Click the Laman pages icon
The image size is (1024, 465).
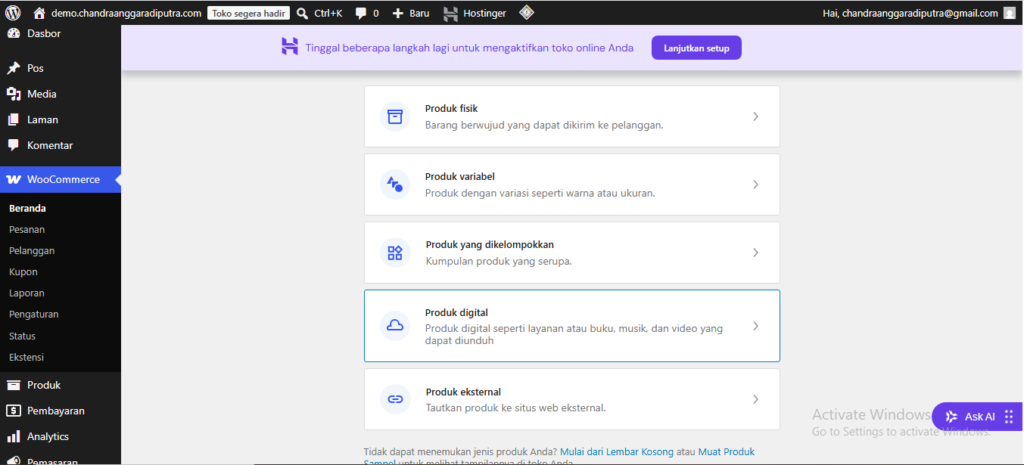pyautogui.click(x=14, y=120)
